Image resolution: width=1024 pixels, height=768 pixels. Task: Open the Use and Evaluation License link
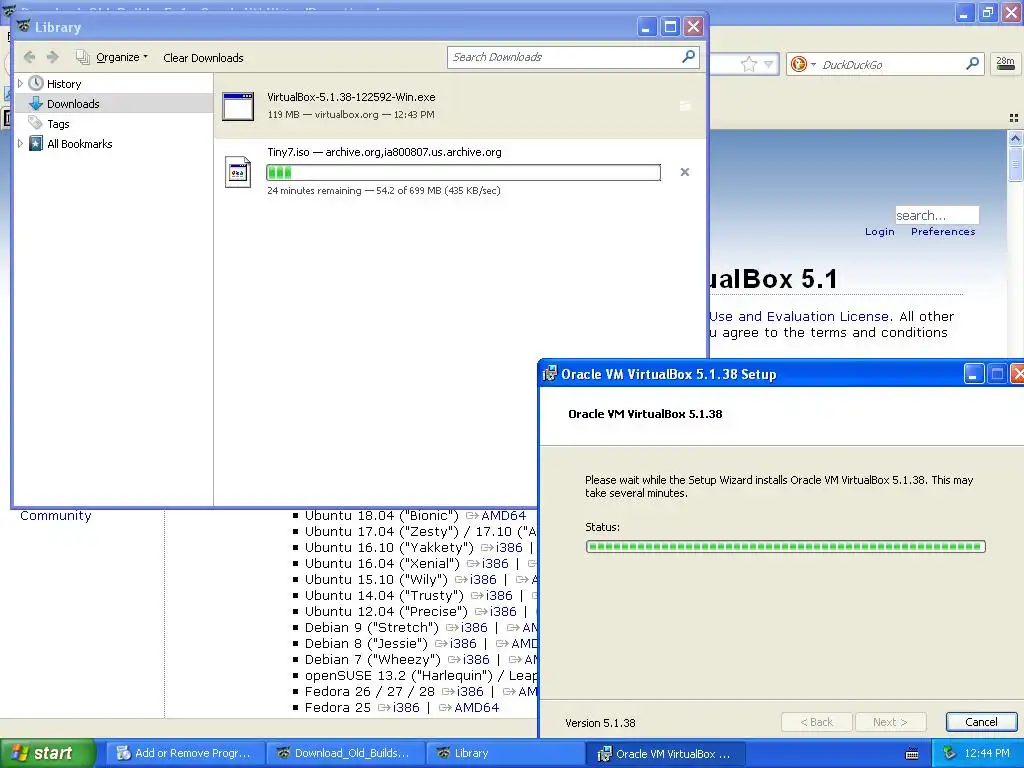(799, 317)
